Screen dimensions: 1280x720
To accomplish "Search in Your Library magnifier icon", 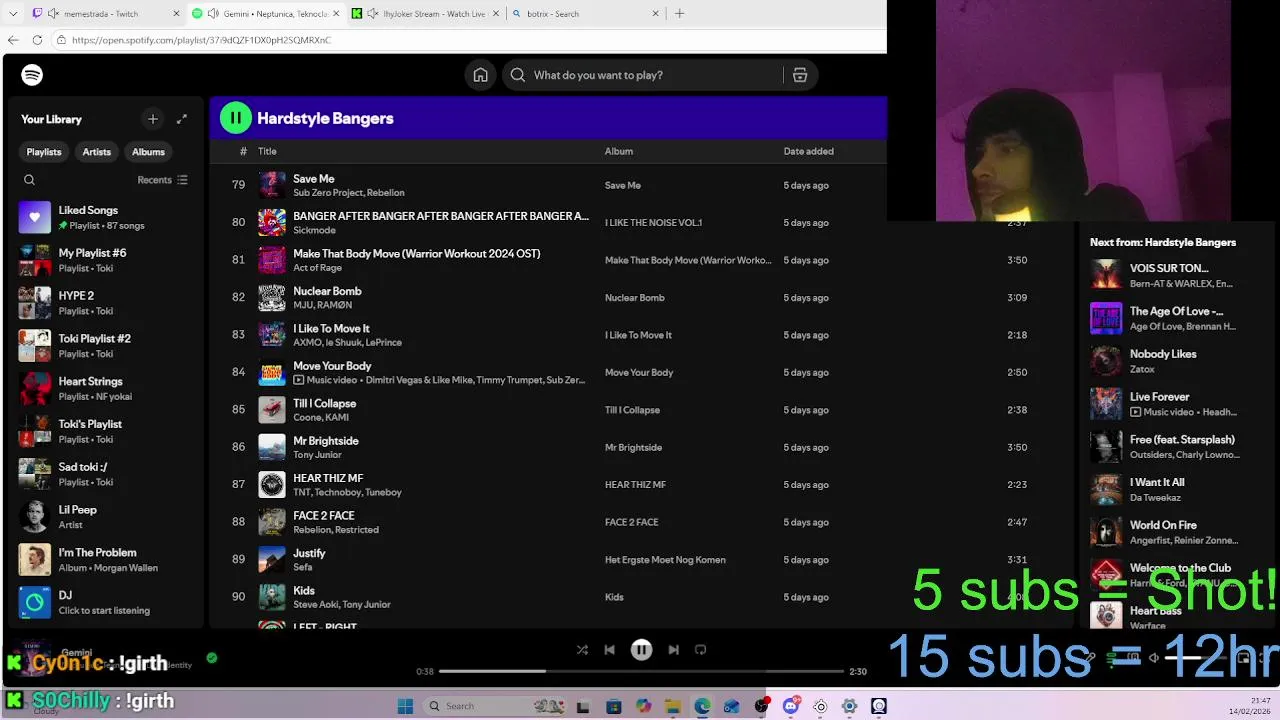I will click(29, 180).
